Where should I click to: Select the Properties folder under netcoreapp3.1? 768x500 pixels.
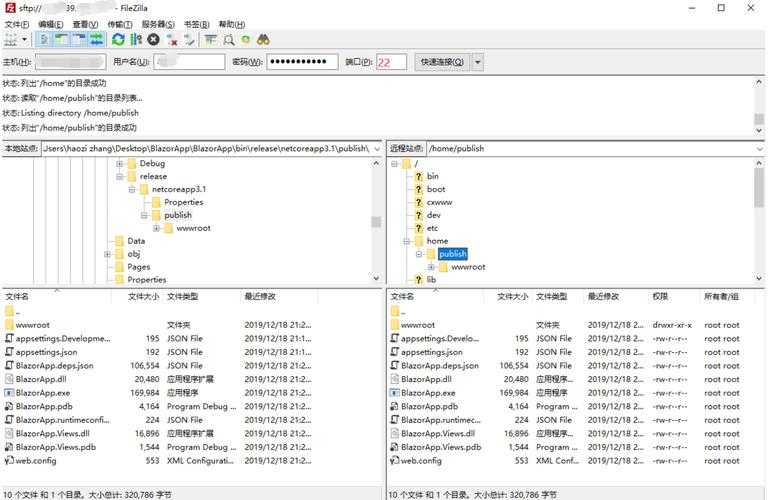(x=184, y=202)
